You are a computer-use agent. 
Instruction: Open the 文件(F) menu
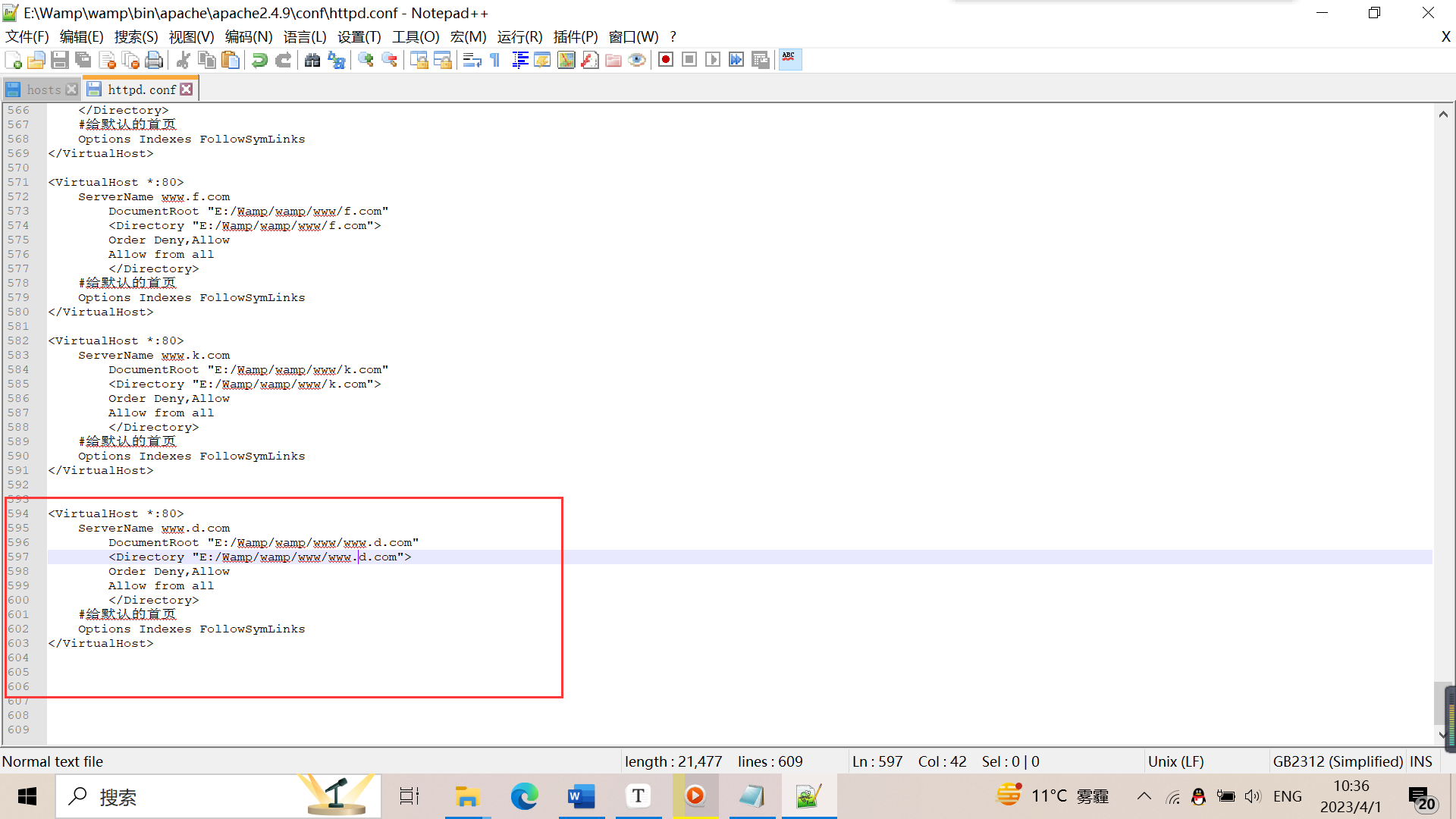click(27, 36)
